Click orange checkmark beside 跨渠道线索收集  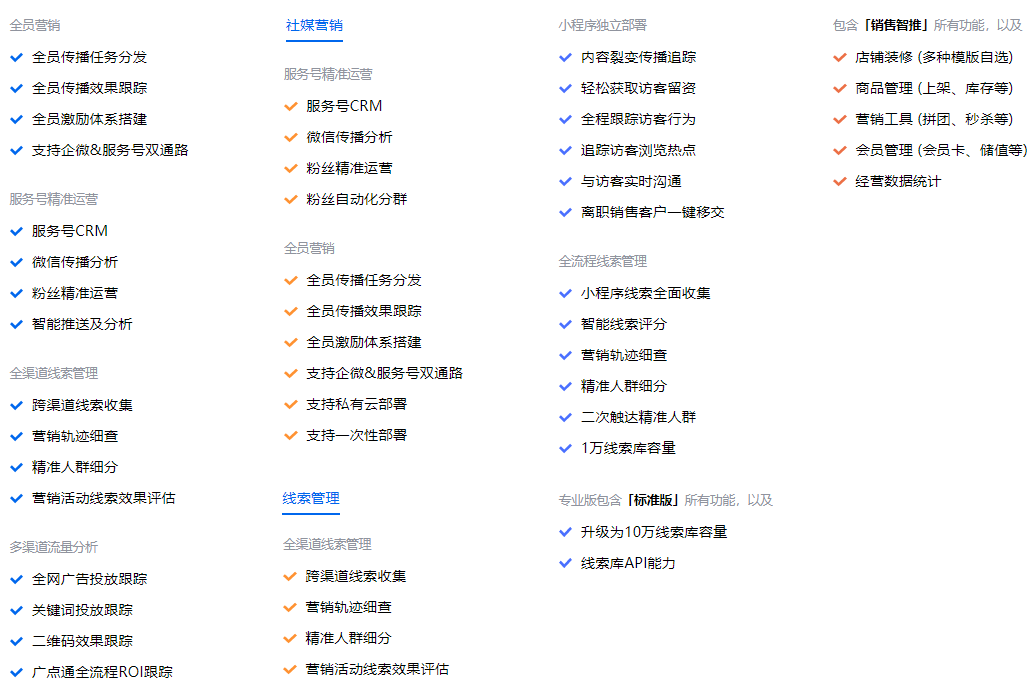point(290,576)
